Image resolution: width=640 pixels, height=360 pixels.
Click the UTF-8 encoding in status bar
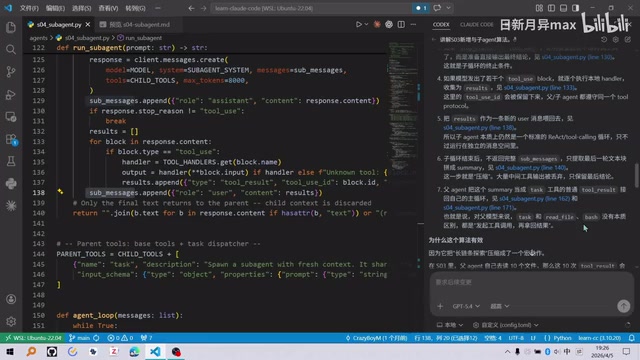coord(516,338)
